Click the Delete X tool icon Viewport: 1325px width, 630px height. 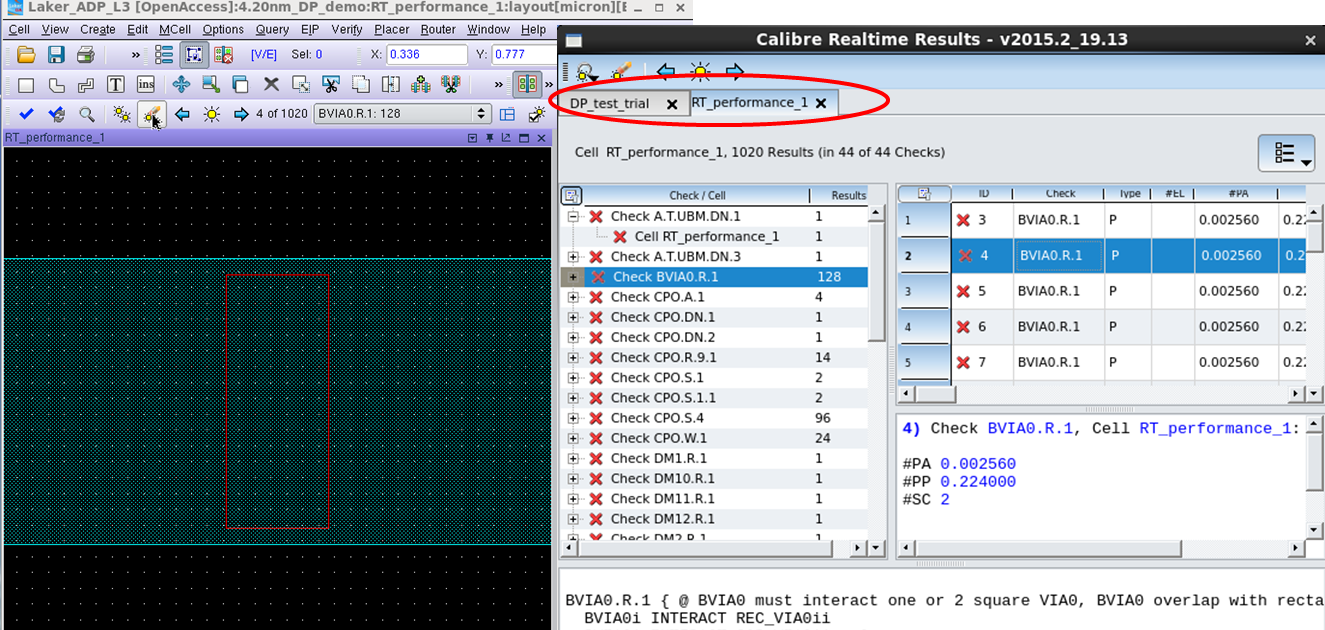click(x=271, y=85)
